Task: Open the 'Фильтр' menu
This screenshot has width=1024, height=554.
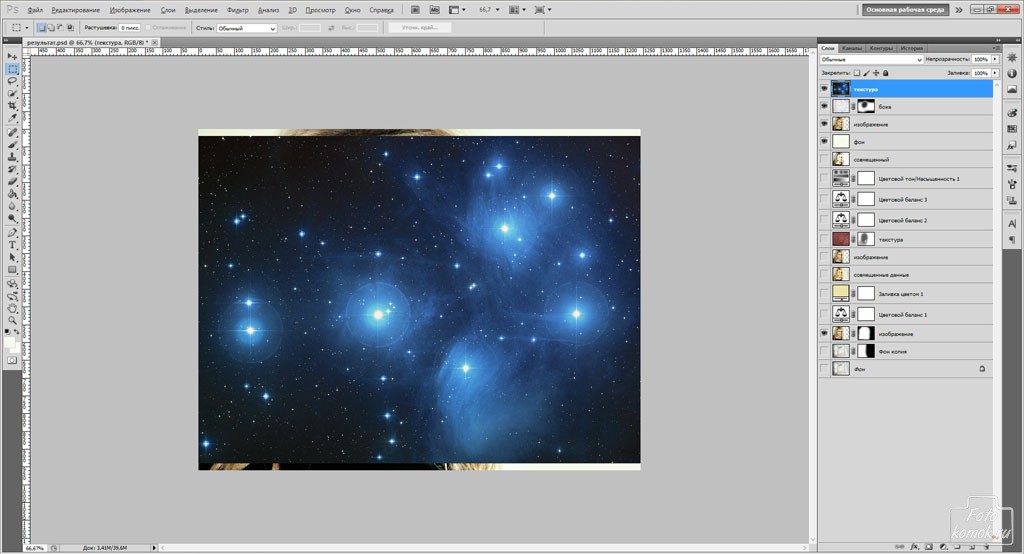Action: pyautogui.click(x=238, y=10)
